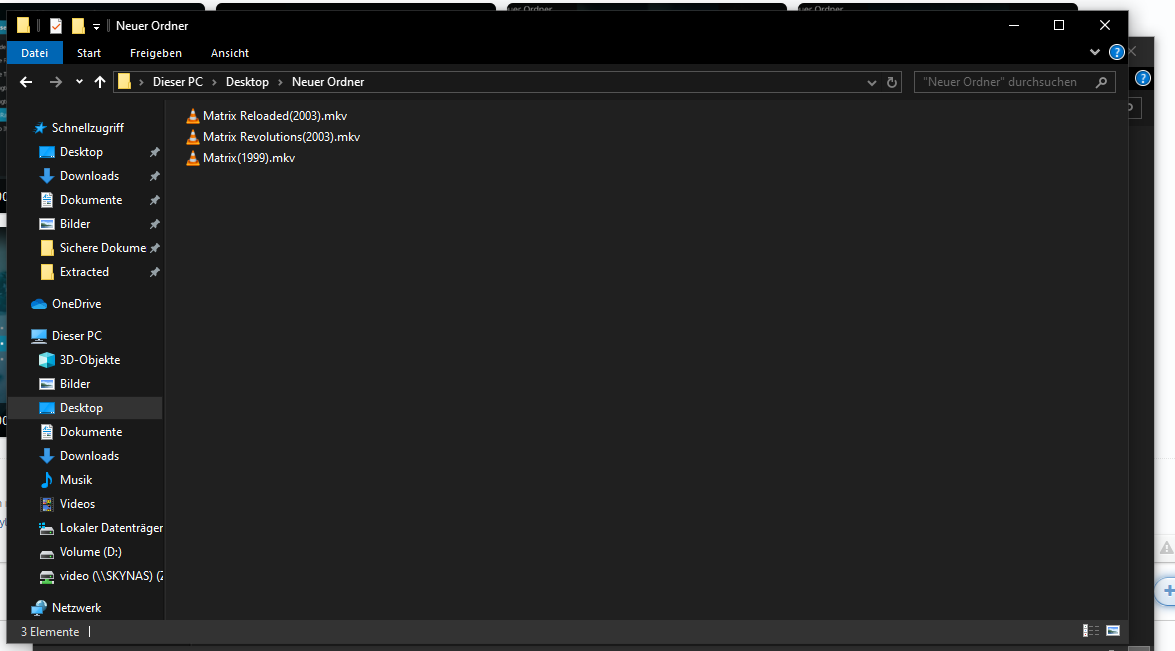Screen dimensions: 1175x651
Task: Open the Extracted folder in sidebar
Action: point(84,272)
